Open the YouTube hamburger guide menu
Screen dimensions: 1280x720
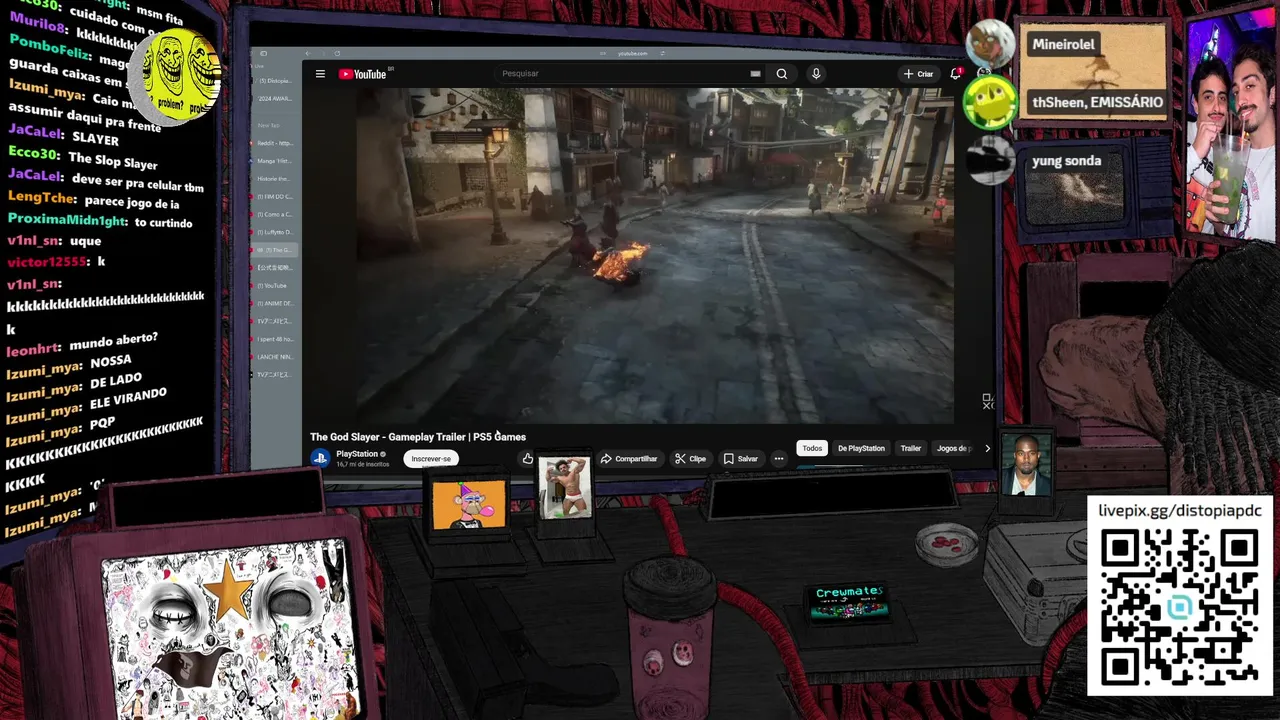click(320, 74)
